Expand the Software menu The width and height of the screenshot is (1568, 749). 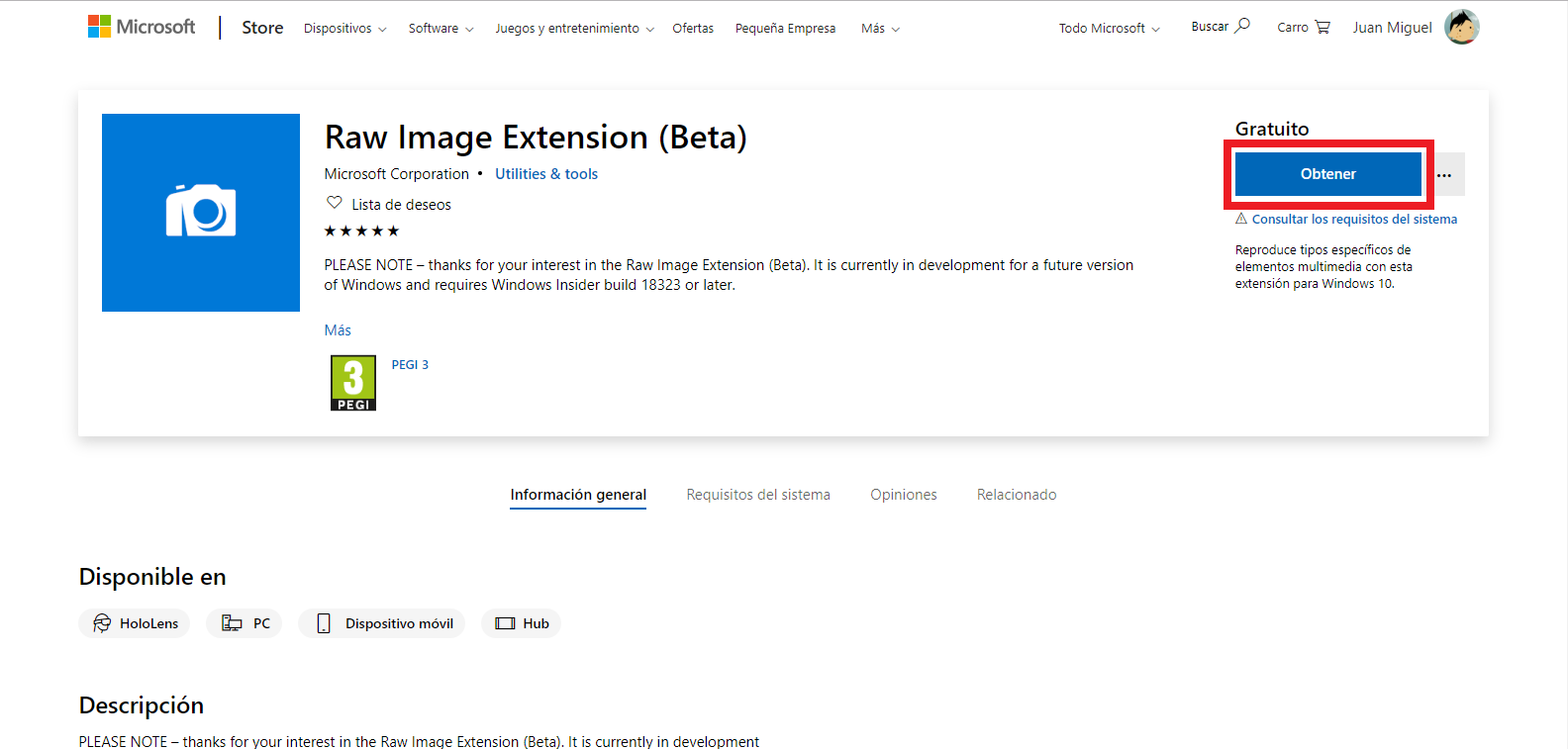coord(441,29)
